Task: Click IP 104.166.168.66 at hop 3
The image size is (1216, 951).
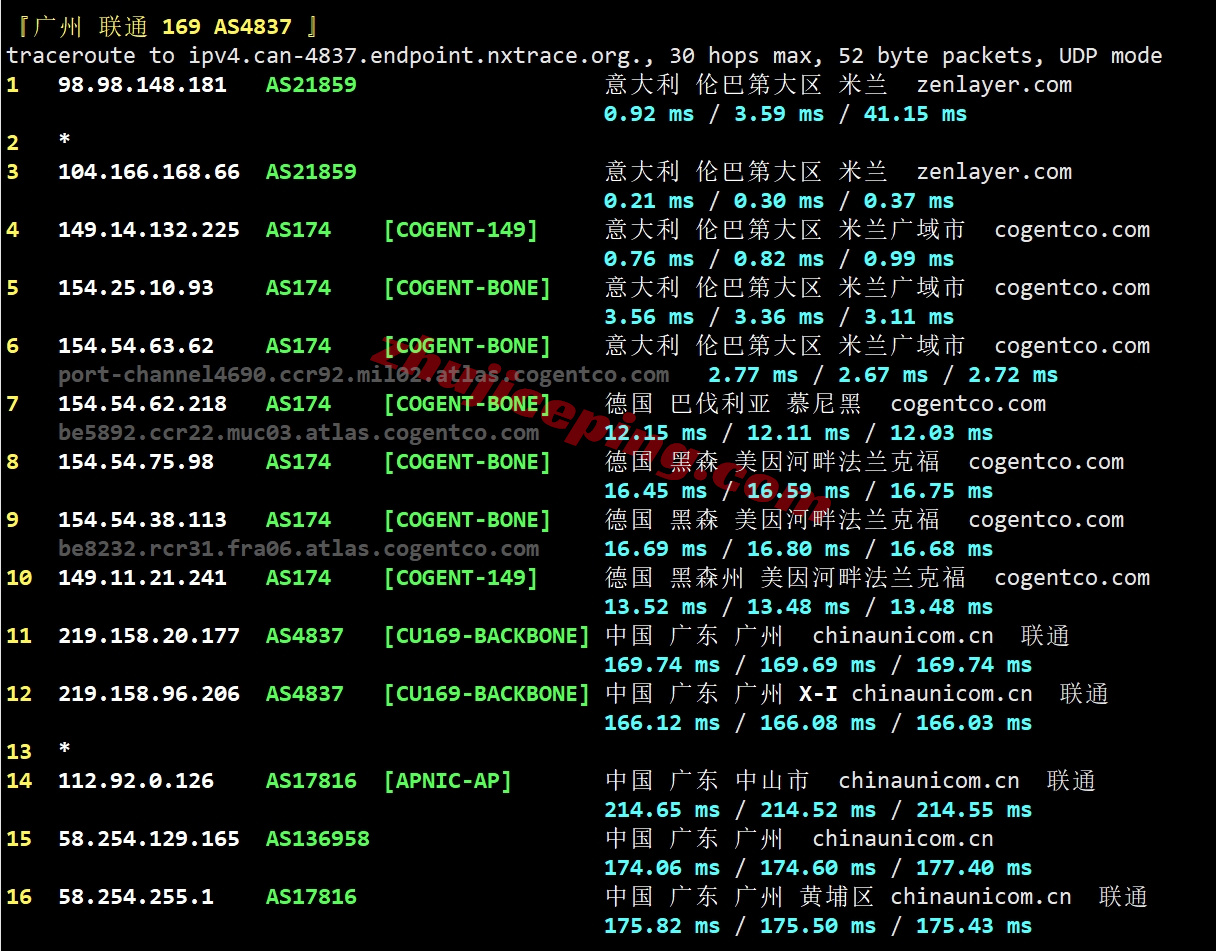Action: click(149, 172)
